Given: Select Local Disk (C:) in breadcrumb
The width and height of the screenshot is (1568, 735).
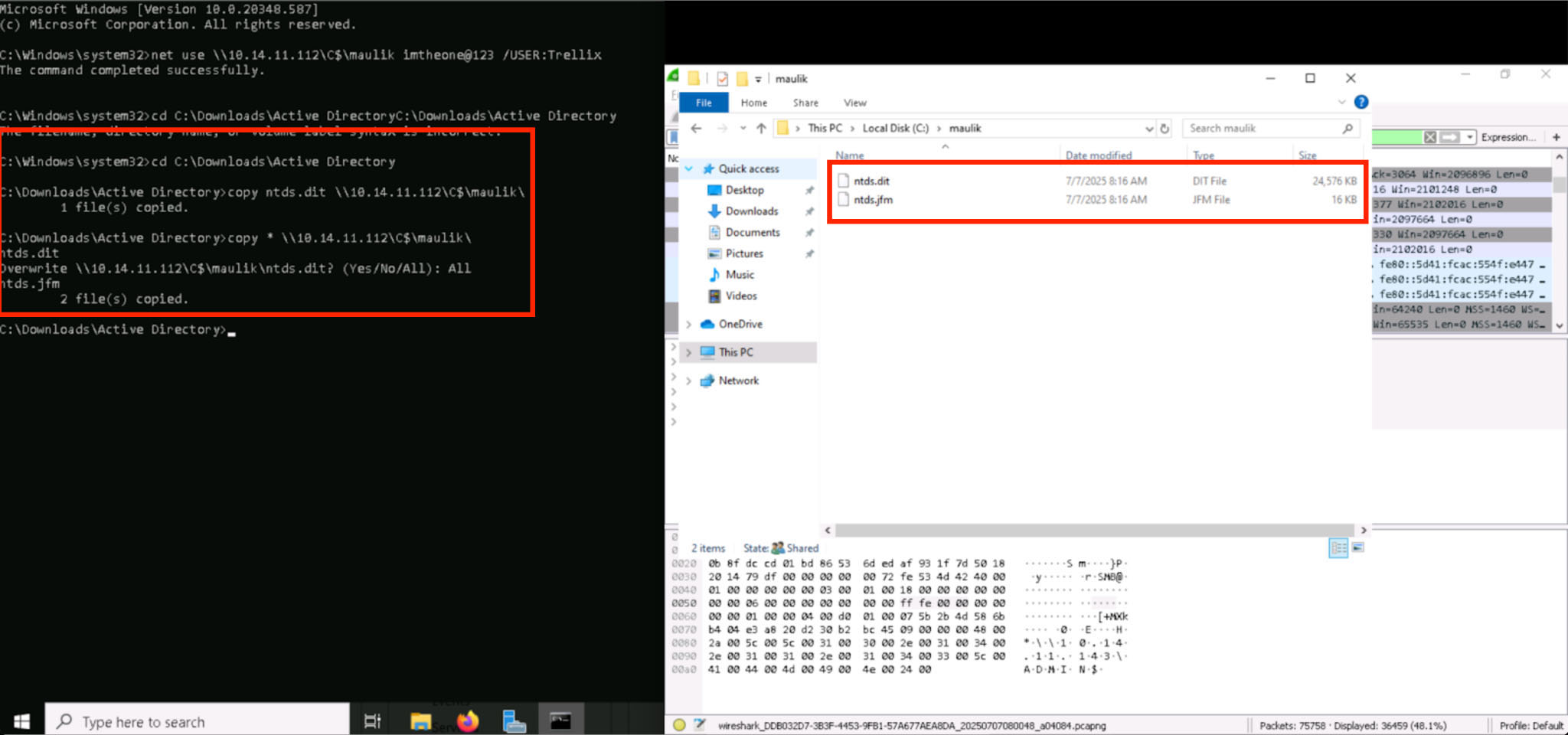Looking at the screenshot, I should click(x=895, y=129).
